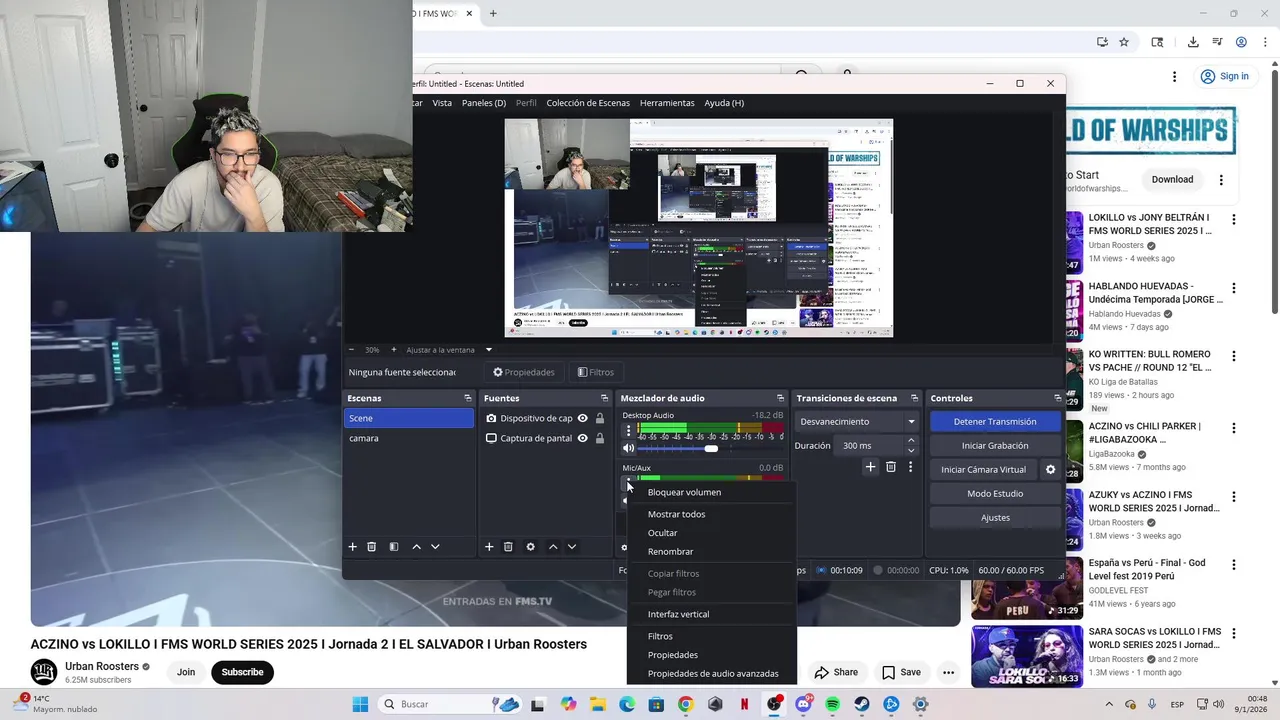Image resolution: width=1280 pixels, height=720 pixels.
Task: Open Spotify from the taskbar
Action: pyautogui.click(x=833, y=704)
